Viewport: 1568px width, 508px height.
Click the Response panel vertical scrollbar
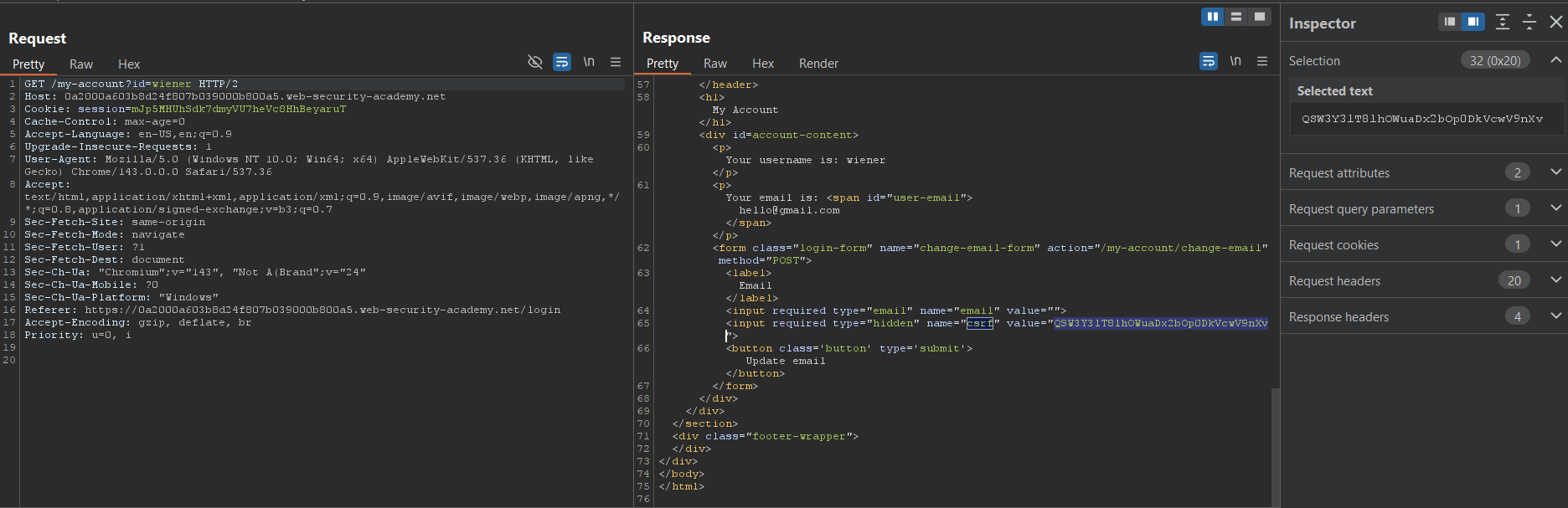coord(1276,447)
